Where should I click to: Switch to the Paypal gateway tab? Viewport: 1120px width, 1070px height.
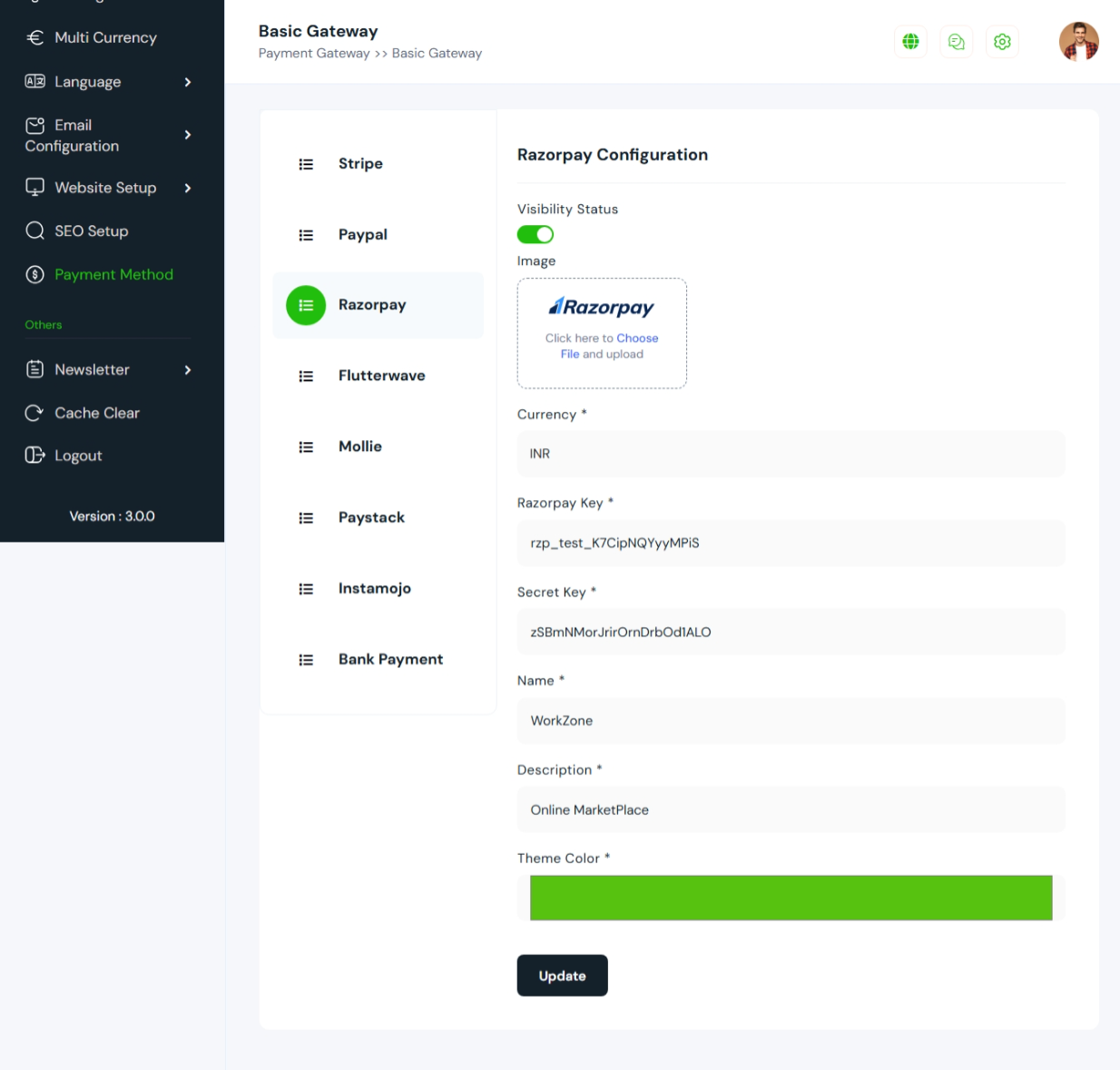pos(378,234)
